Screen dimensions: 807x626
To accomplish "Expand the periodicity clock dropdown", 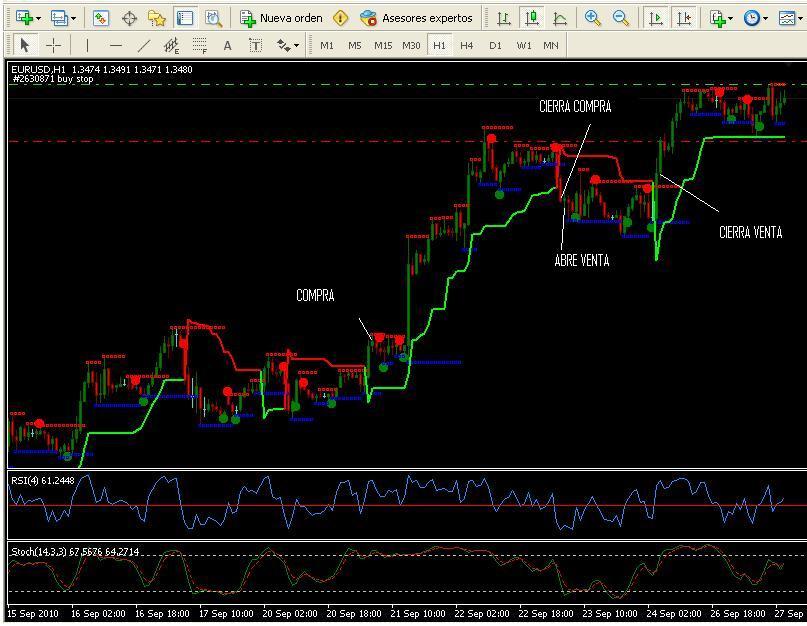I will click(766, 18).
